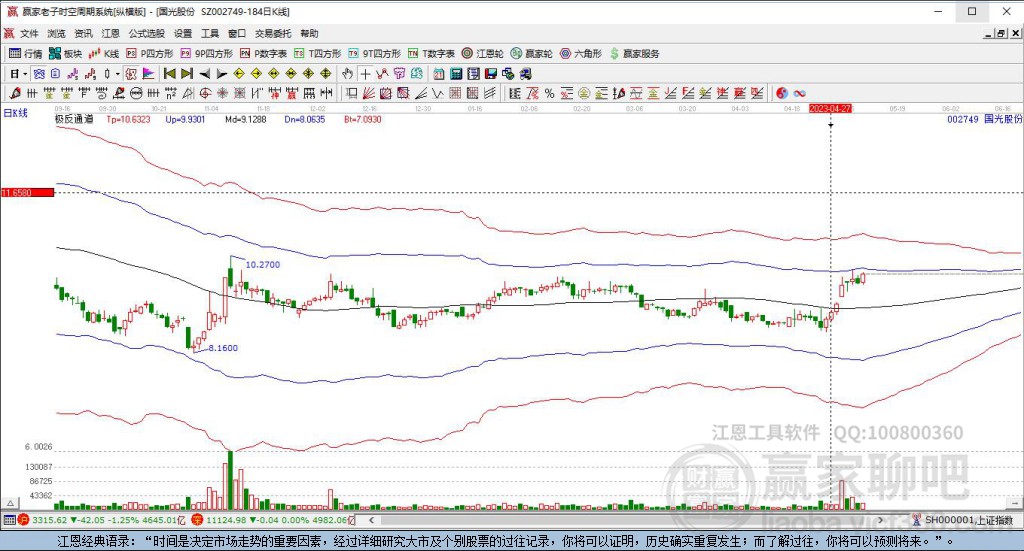Open the 江恩 menu

click(110, 33)
